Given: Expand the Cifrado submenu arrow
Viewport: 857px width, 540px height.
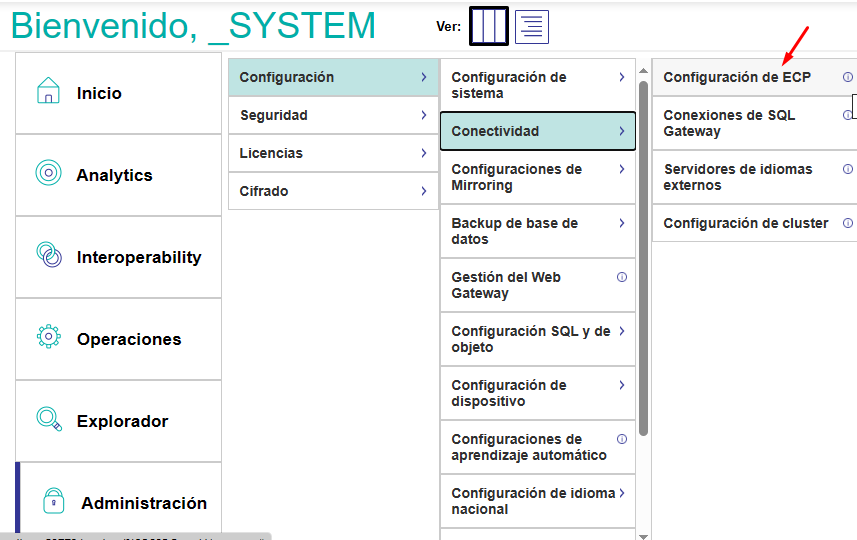Looking at the screenshot, I should click(x=423, y=191).
